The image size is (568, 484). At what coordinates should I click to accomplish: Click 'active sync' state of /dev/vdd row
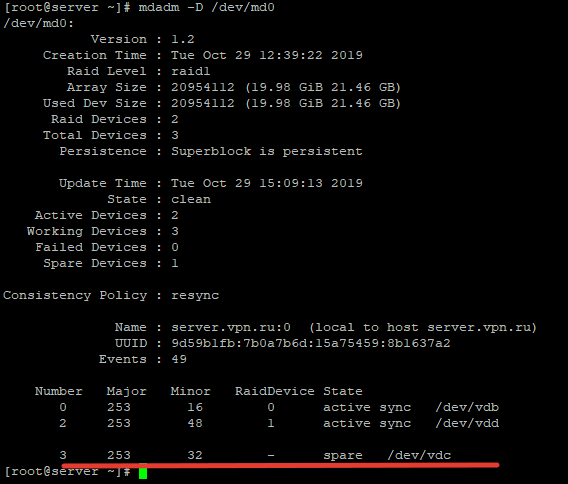367,424
